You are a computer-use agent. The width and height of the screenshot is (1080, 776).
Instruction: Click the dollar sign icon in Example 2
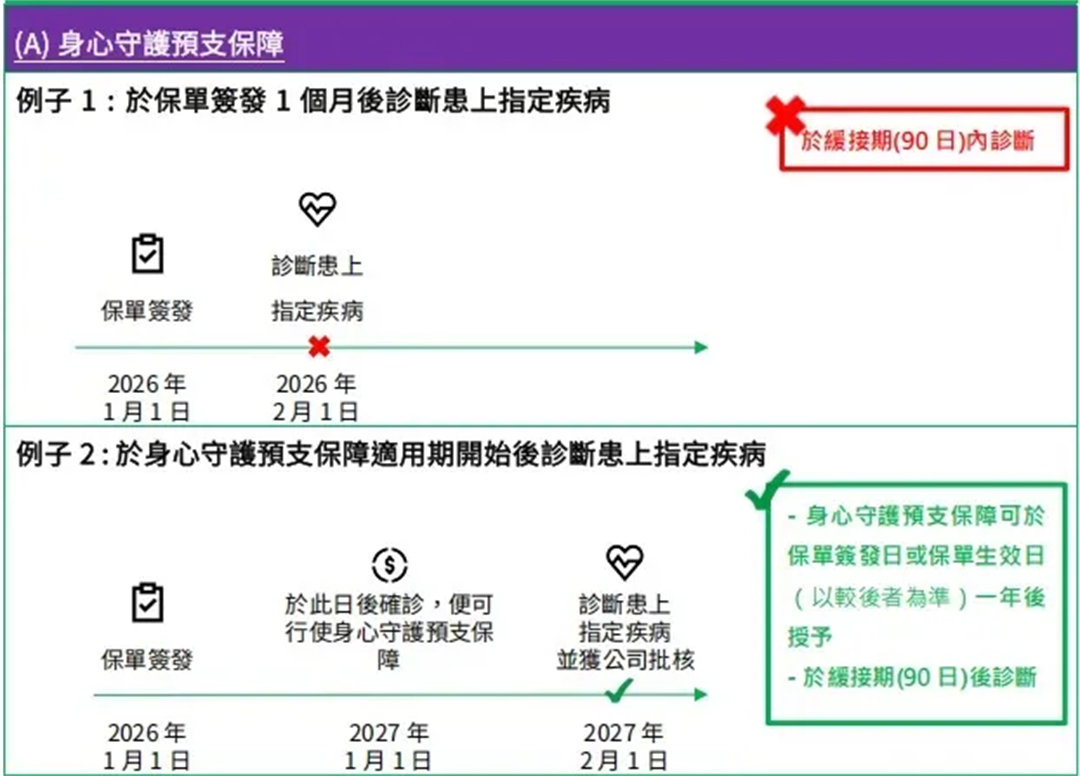tap(389, 565)
